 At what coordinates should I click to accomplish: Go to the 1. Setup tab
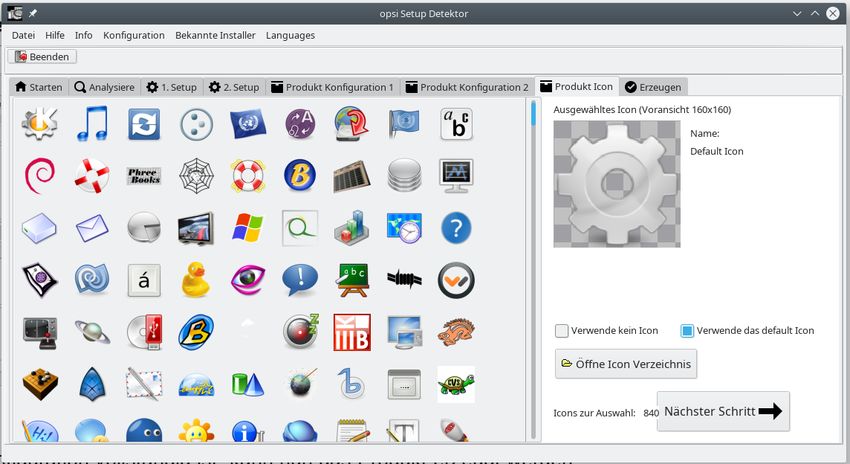click(x=172, y=87)
